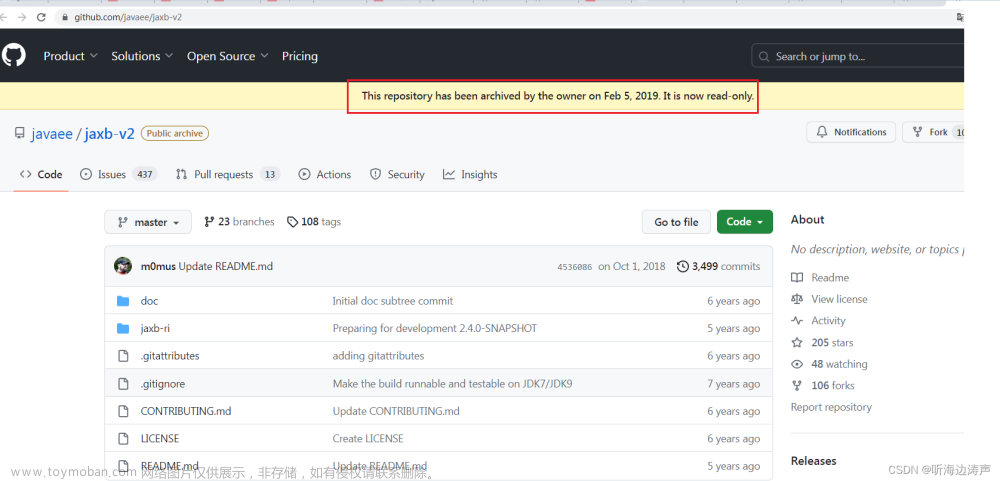Click Report repository link

pyautogui.click(x=831, y=407)
